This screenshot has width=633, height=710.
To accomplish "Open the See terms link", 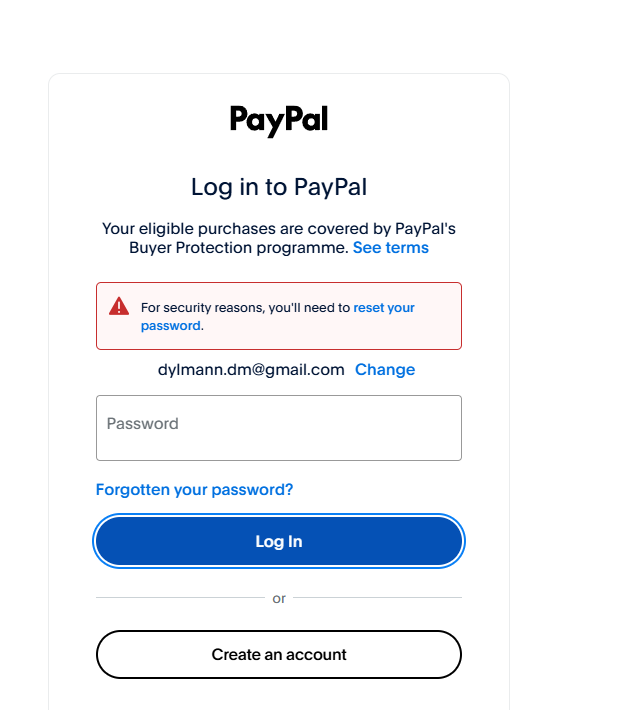I will pyautogui.click(x=390, y=248).
